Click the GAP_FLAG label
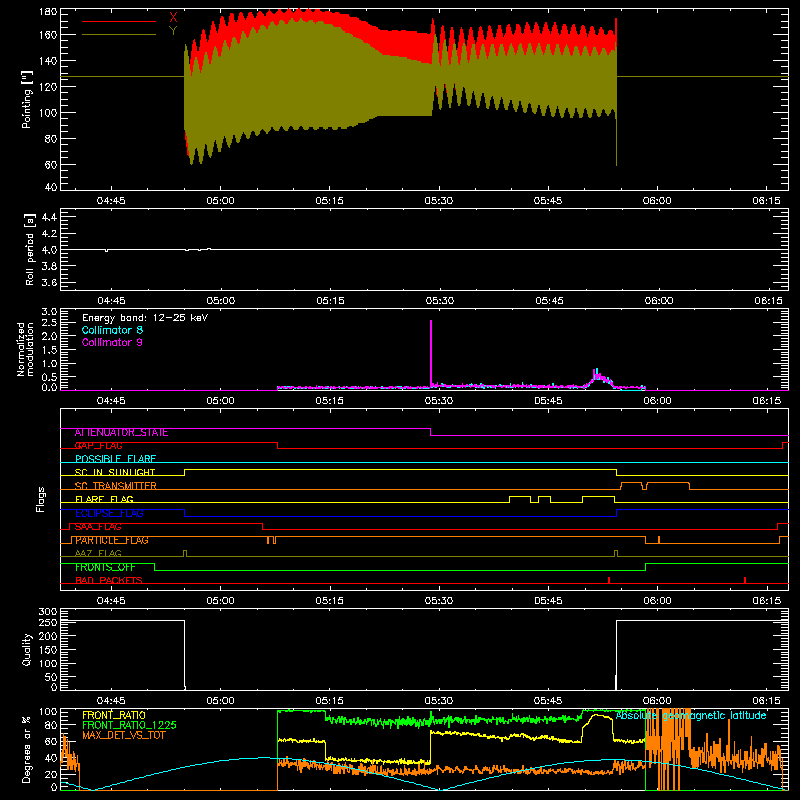 pyautogui.click(x=99, y=445)
